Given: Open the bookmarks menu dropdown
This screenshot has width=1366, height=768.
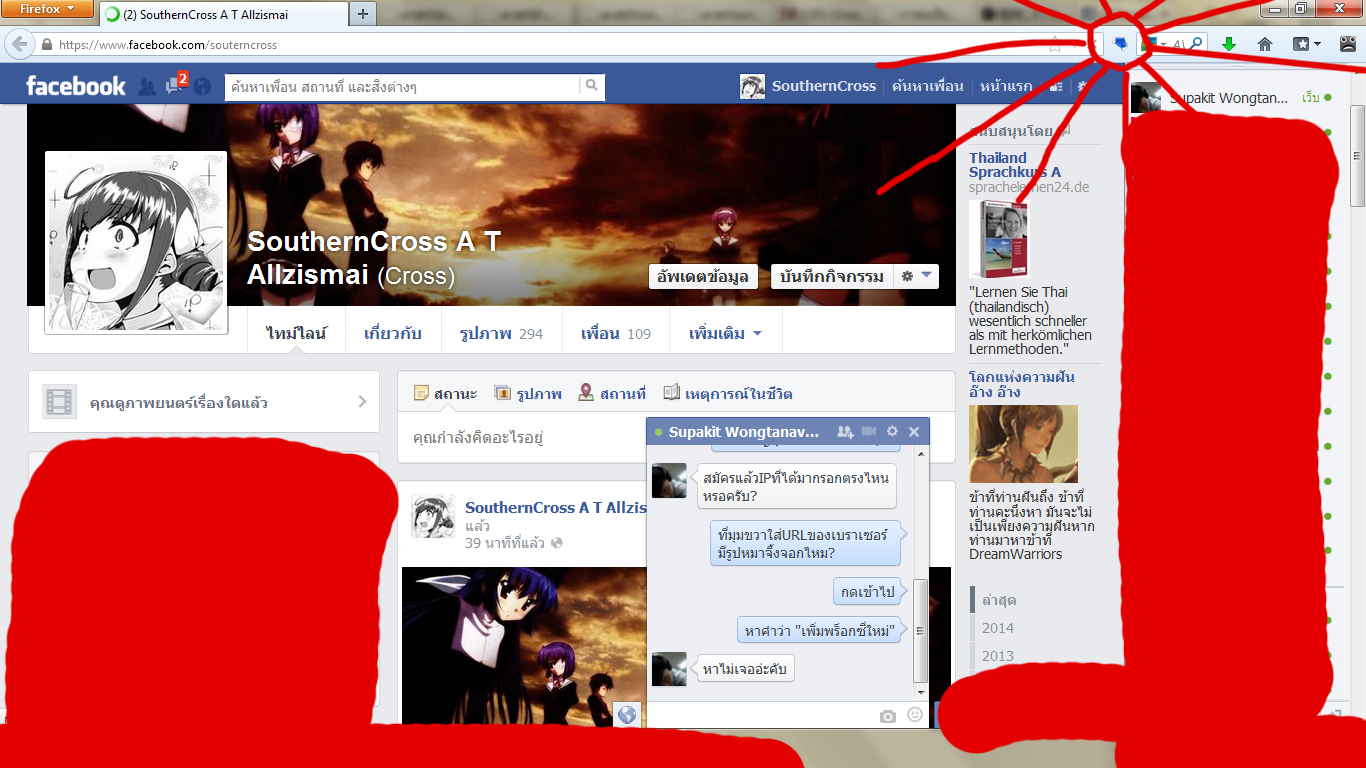Looking at the screenshot, I should [1307, 44].
